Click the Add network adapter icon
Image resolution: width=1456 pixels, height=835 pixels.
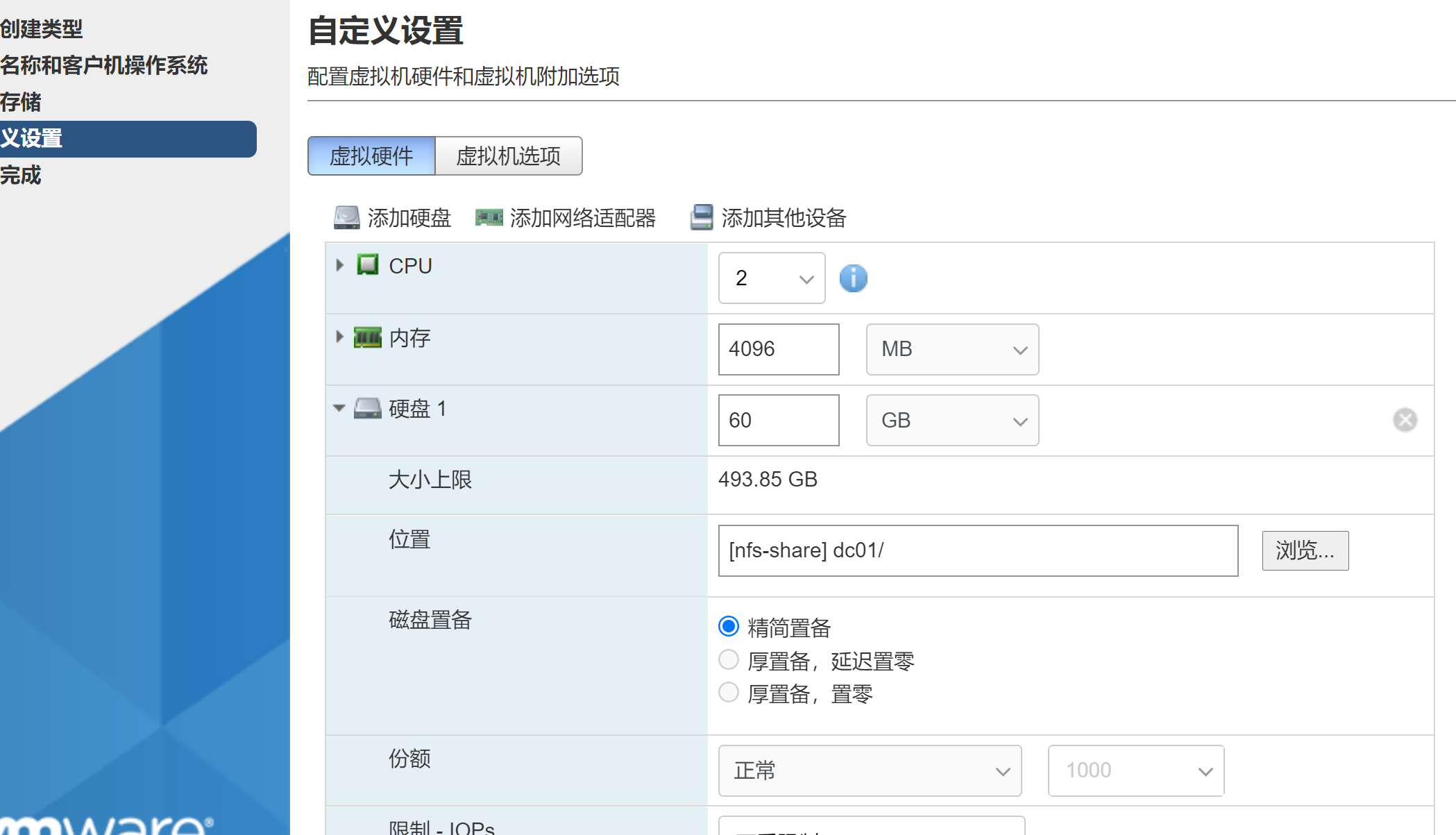489,217
